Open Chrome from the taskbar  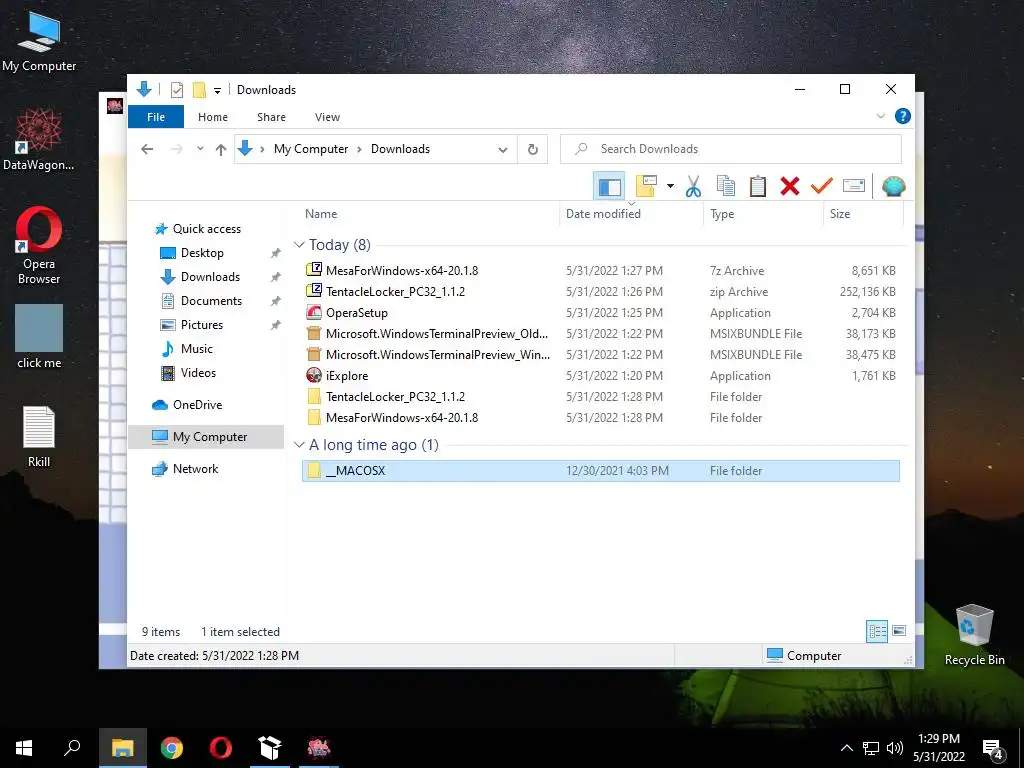172,748
